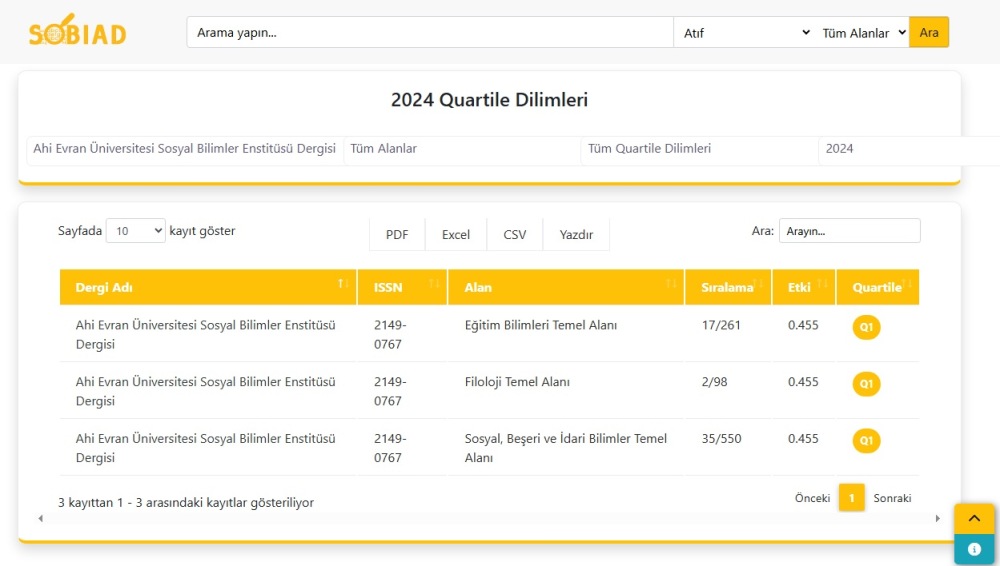The height and width of the screenshot is (566, 1000).
Task: Open Tüm Alanlar dropdown in search bar
Action: click(862, 33)
